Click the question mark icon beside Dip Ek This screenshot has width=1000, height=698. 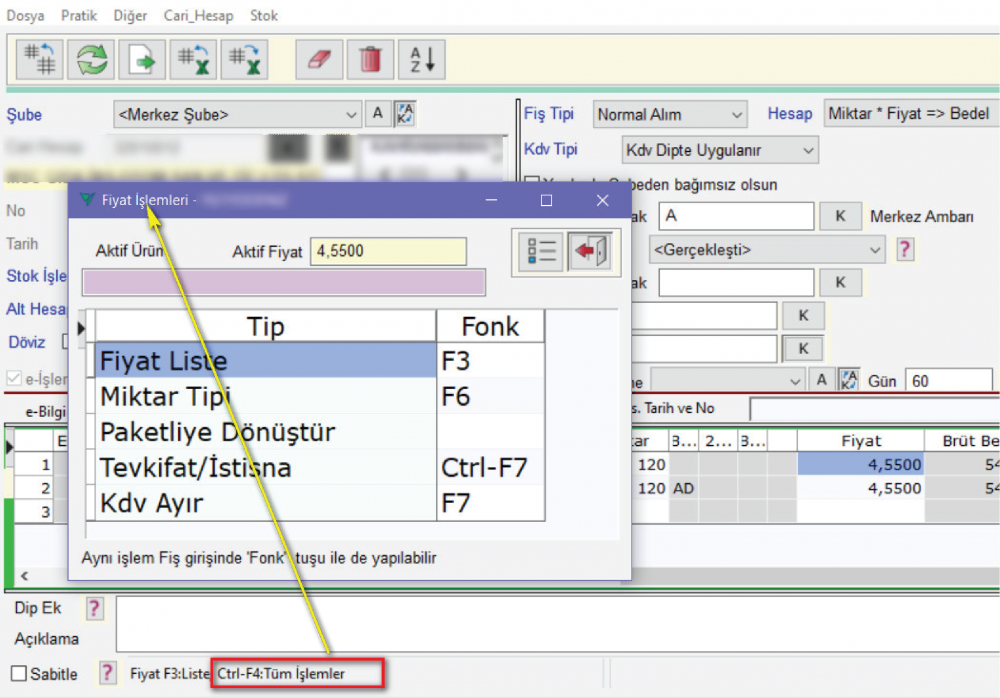tap(95, 608)
